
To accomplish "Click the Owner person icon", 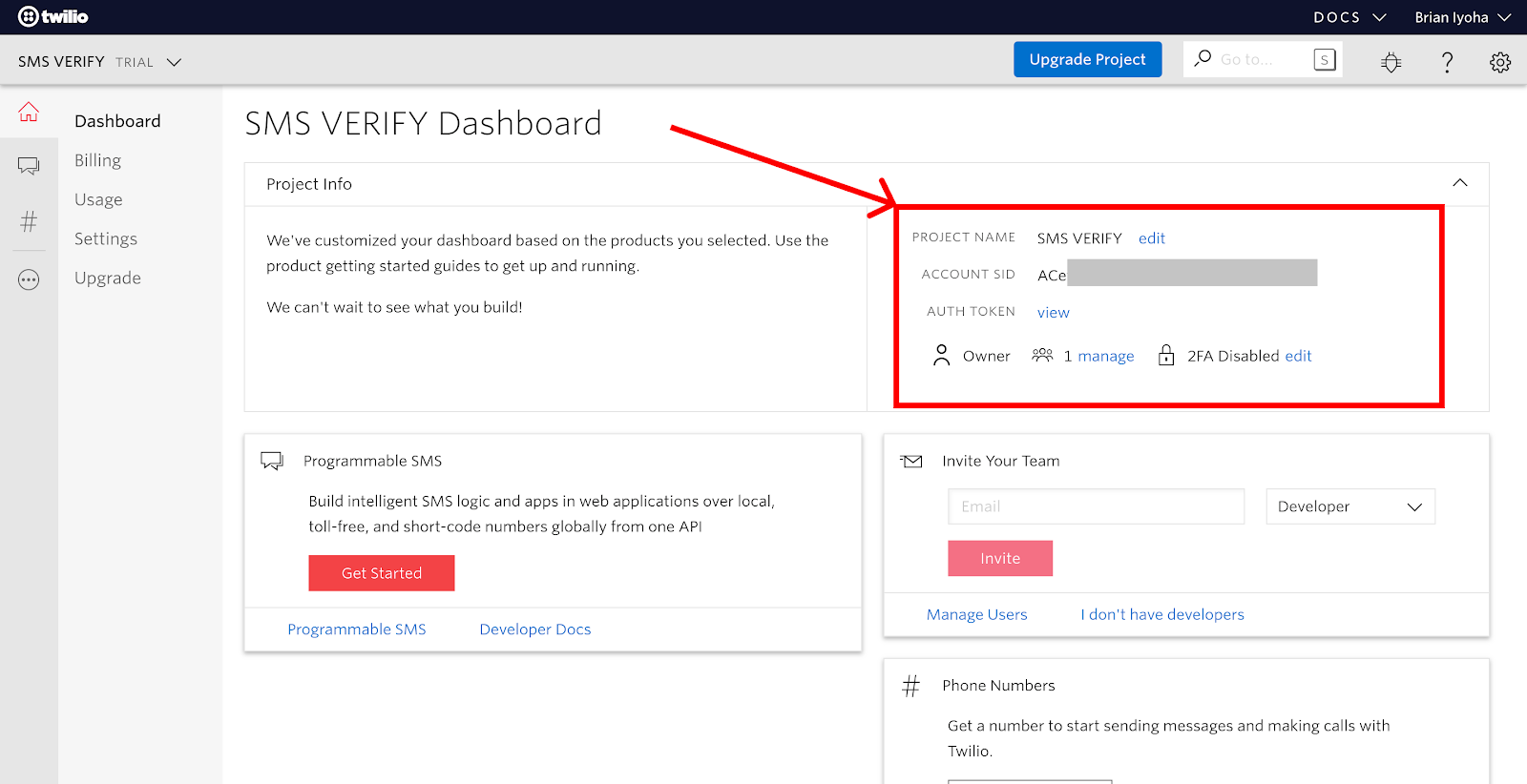I will [941, 355].
